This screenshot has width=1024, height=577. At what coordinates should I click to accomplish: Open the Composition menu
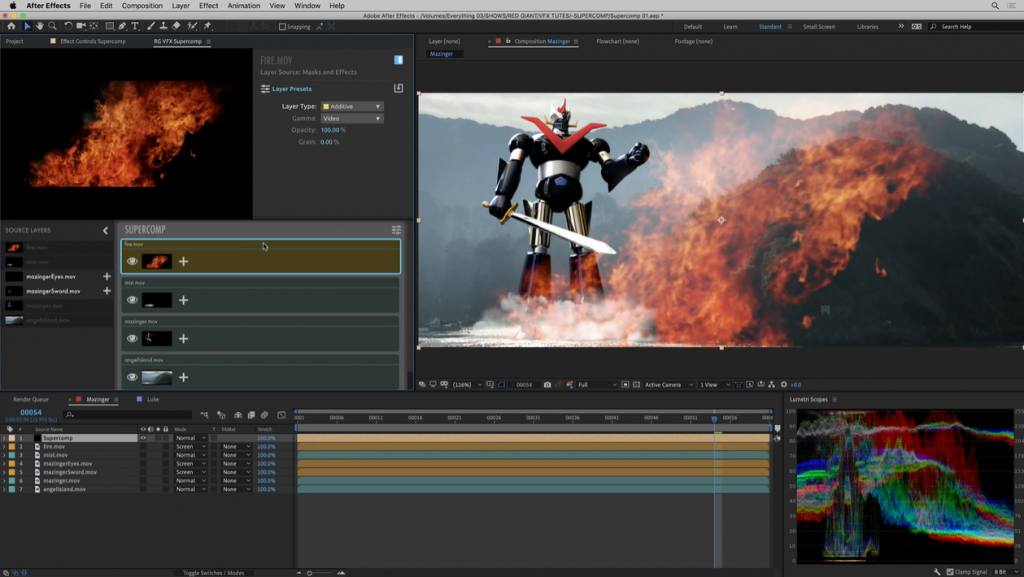coord(142,5)
